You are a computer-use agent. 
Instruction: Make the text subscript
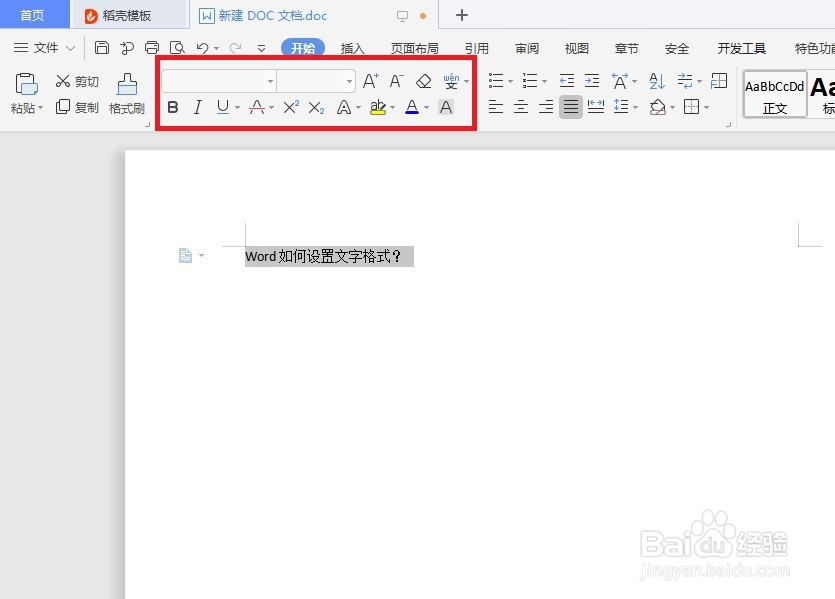[x=314, y=107]
